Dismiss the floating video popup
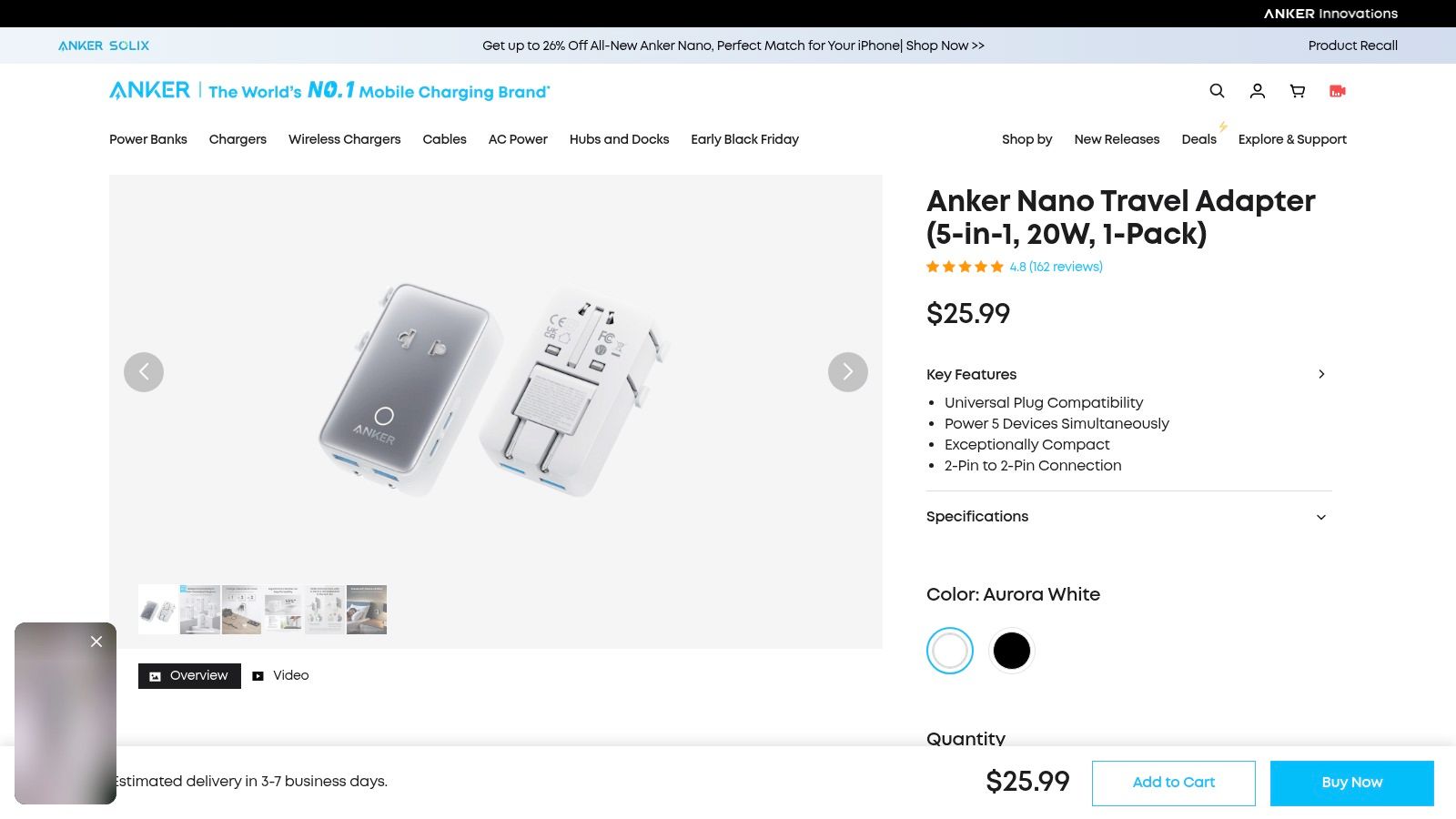Viewport: 1456px width, 819px height. pos(96,642)
